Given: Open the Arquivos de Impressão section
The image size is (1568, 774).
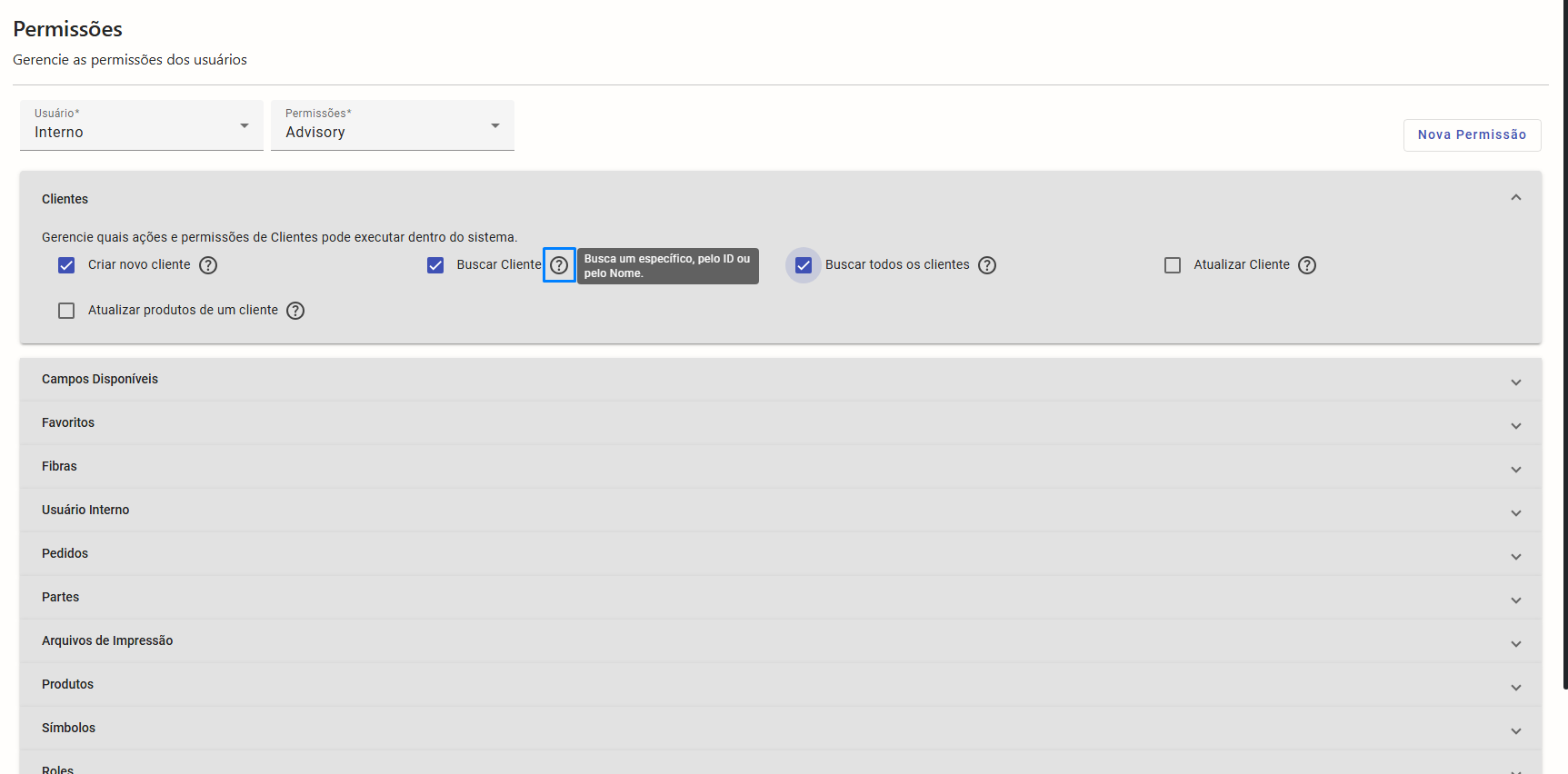Looking at the screenshot, I should (x=1515, y=643).
